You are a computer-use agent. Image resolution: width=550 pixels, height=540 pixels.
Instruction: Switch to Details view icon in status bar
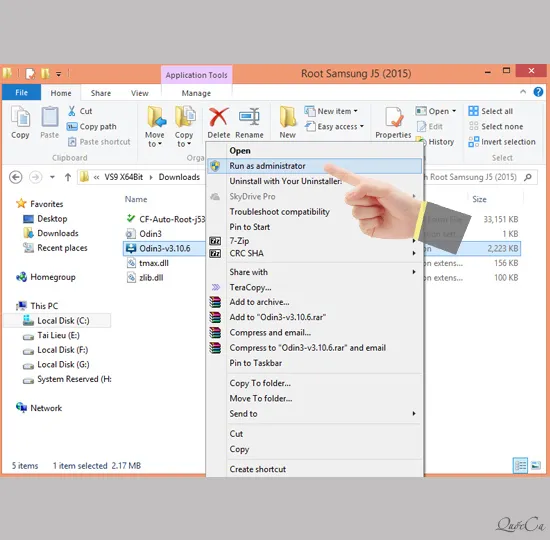pos(520,466)
